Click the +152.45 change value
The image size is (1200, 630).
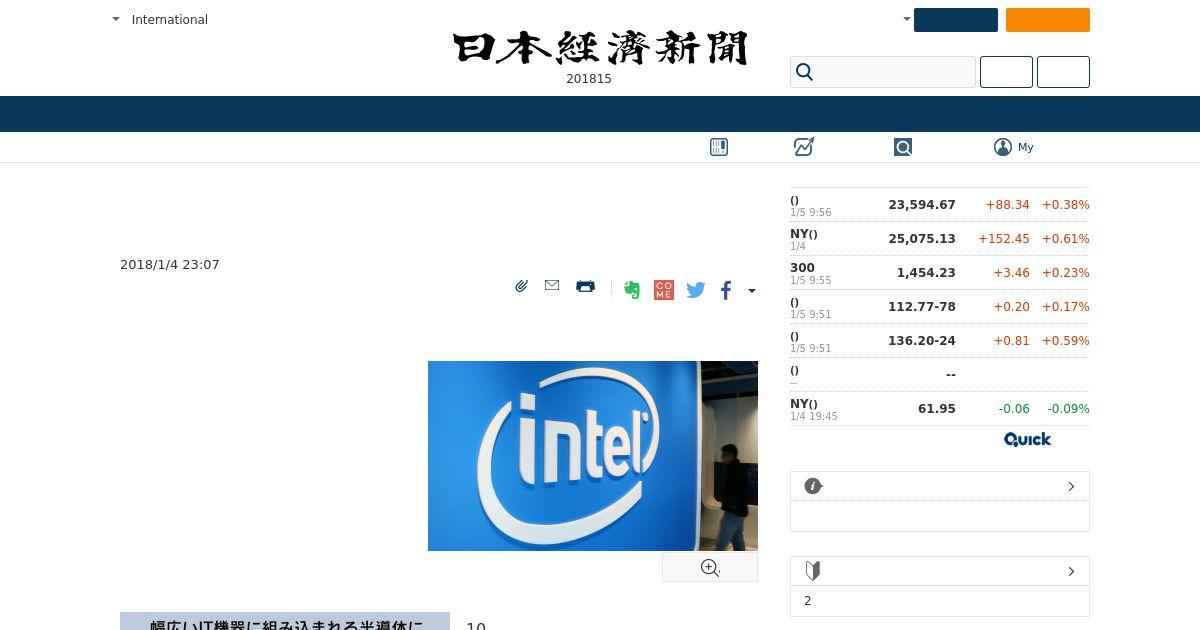(x=1004, y=239)
